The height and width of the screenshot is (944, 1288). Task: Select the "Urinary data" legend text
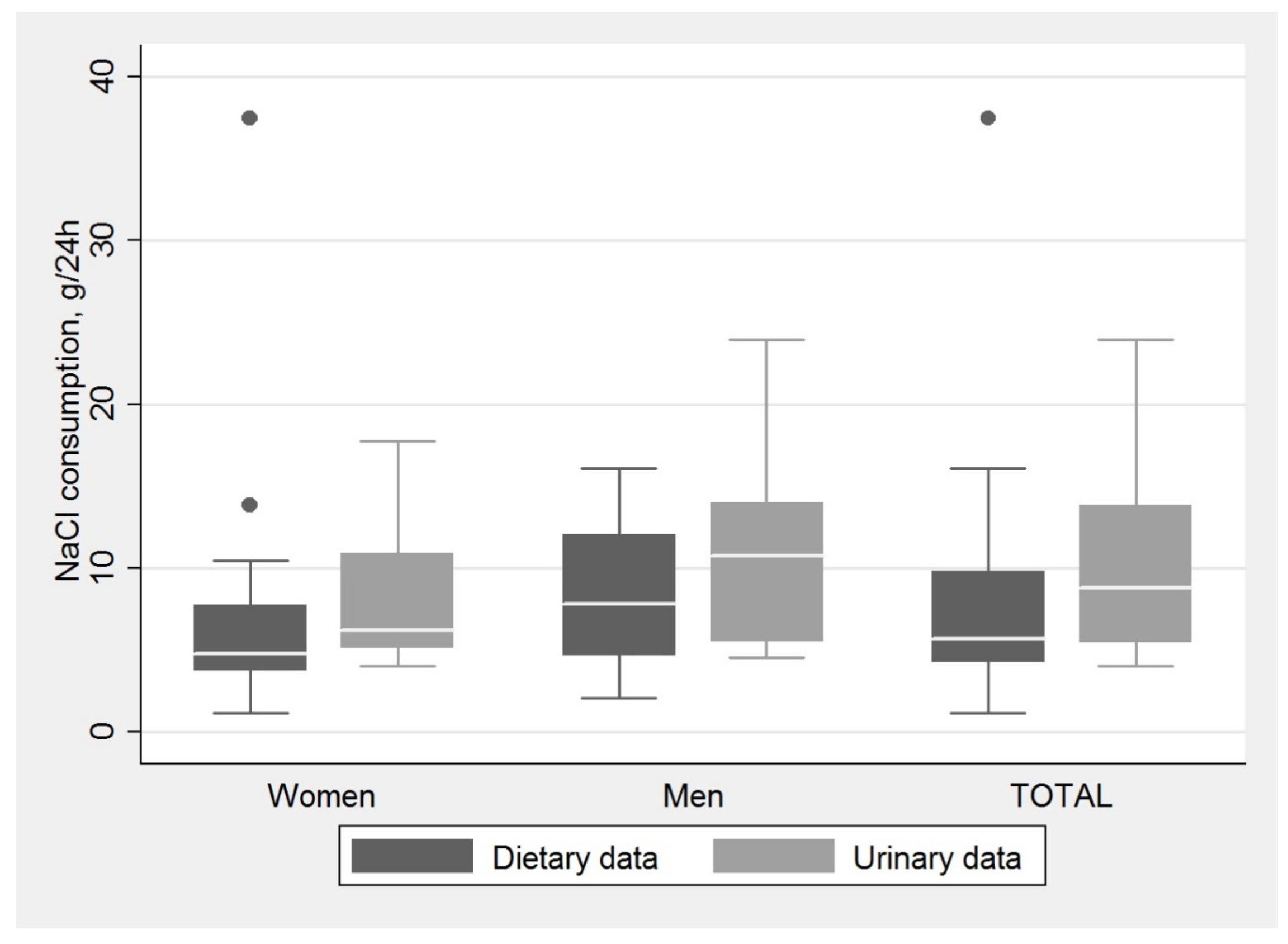tap(936, 858)
